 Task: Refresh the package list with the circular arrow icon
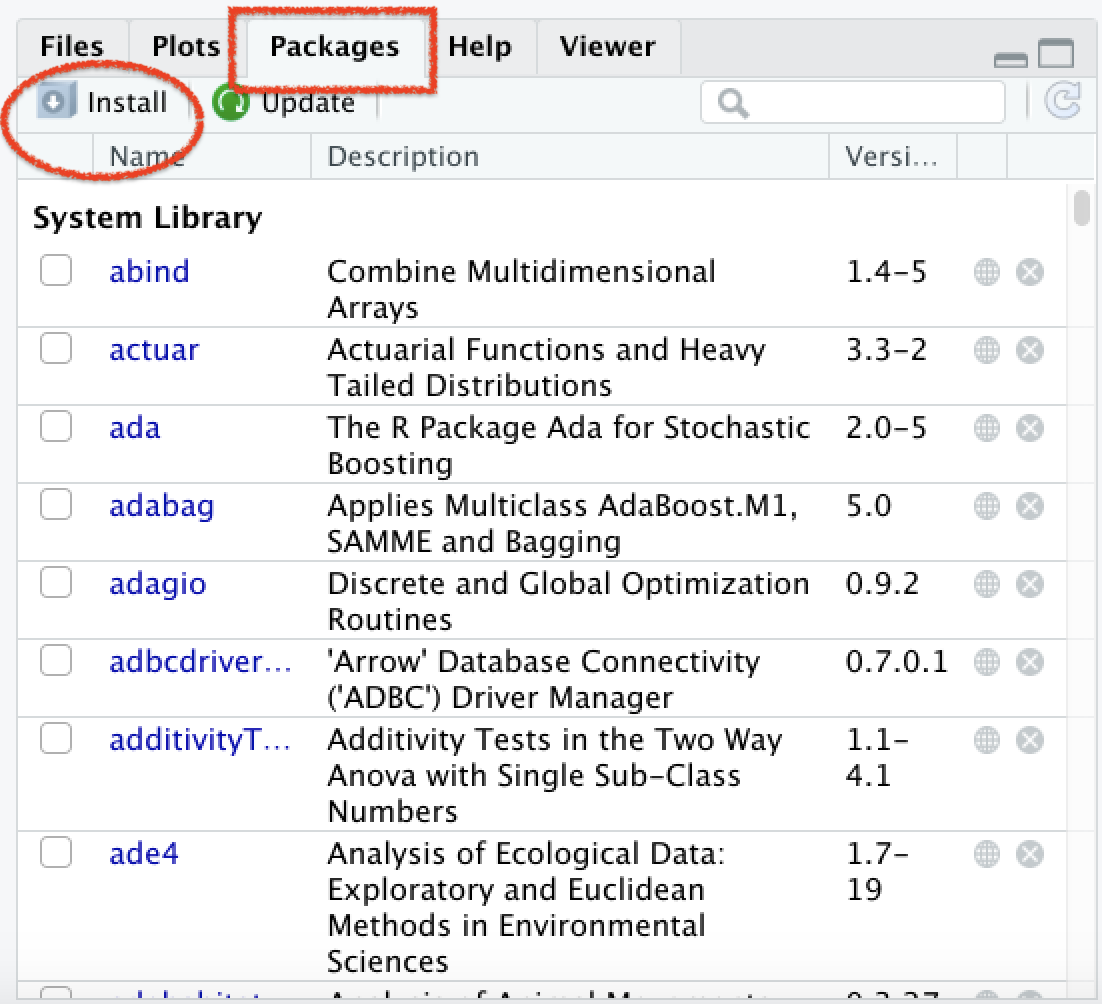point(1062,100)
